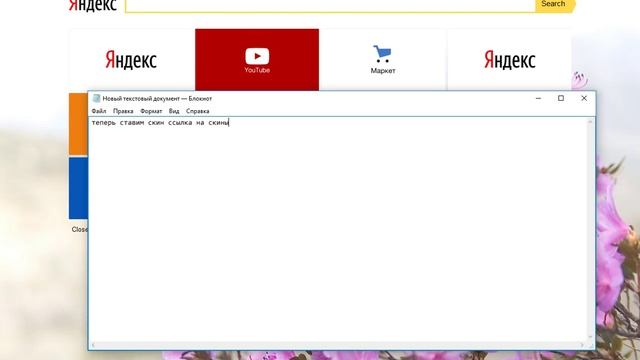The height and width of the screenshot is (360, 640).
Task: Open the YouTube tile in the browser
Action: [257, 60]
